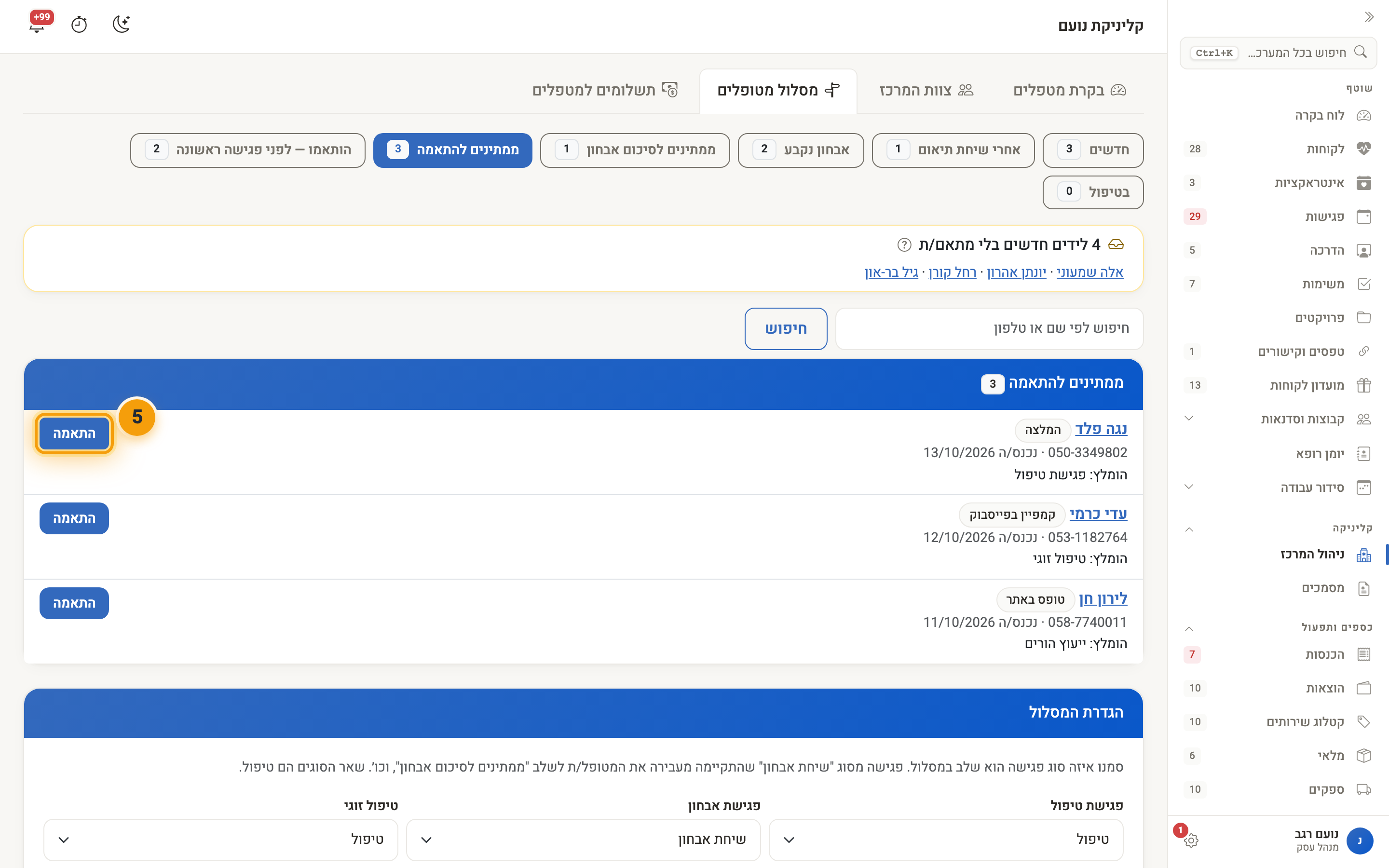Open settings gear icon near user profile
Image resolution: width=1389 pixels, height=868 pixels.
coord(1191,841)
